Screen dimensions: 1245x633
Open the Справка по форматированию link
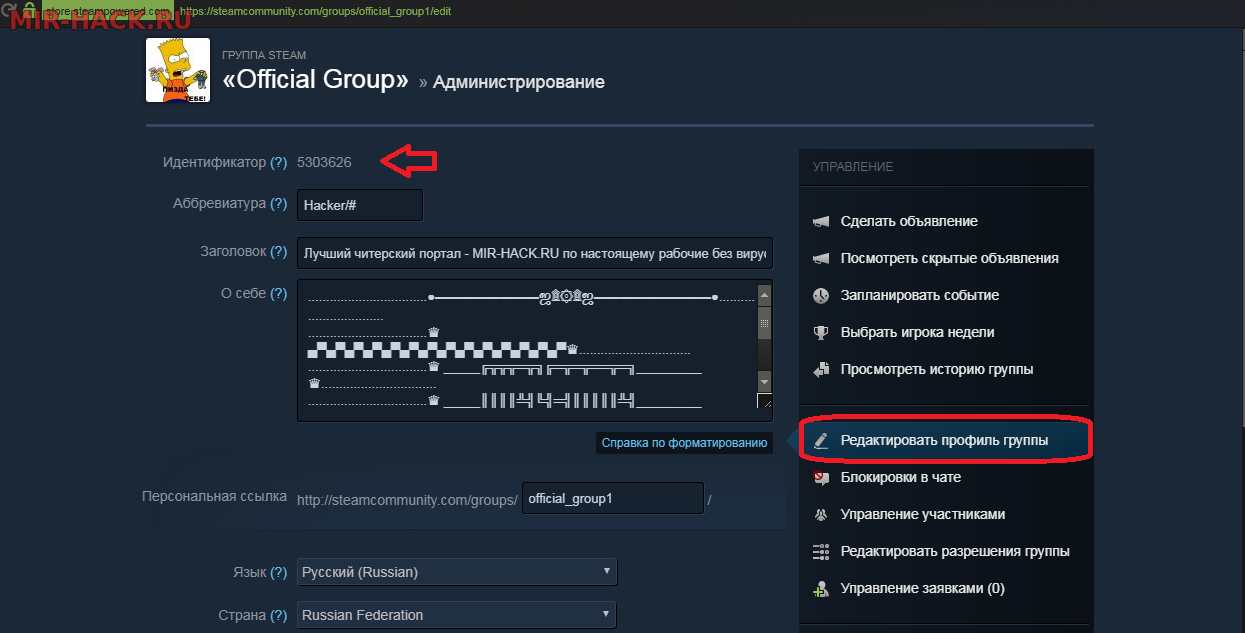(x=684, y=442)
